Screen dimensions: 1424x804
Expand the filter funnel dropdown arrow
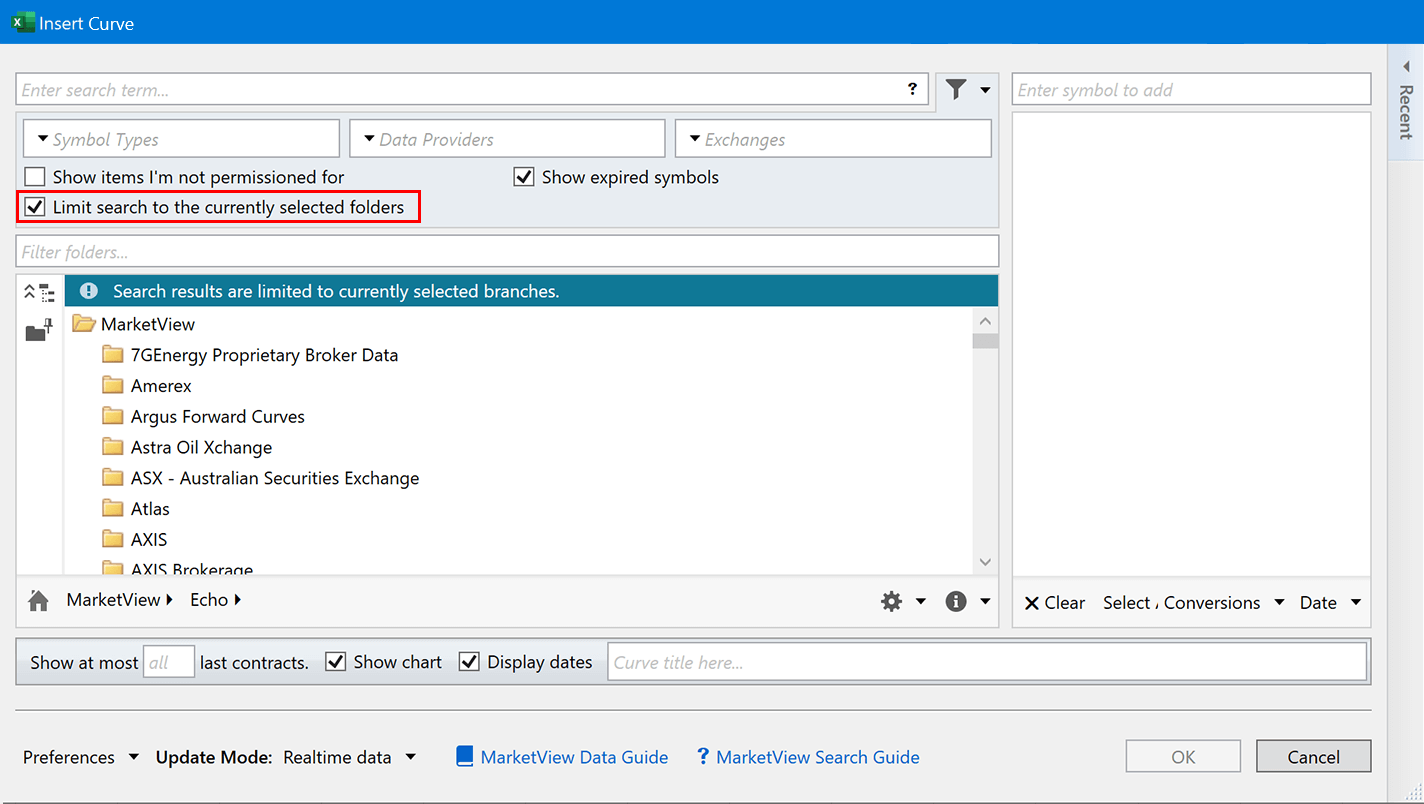(x=985, y=90)
